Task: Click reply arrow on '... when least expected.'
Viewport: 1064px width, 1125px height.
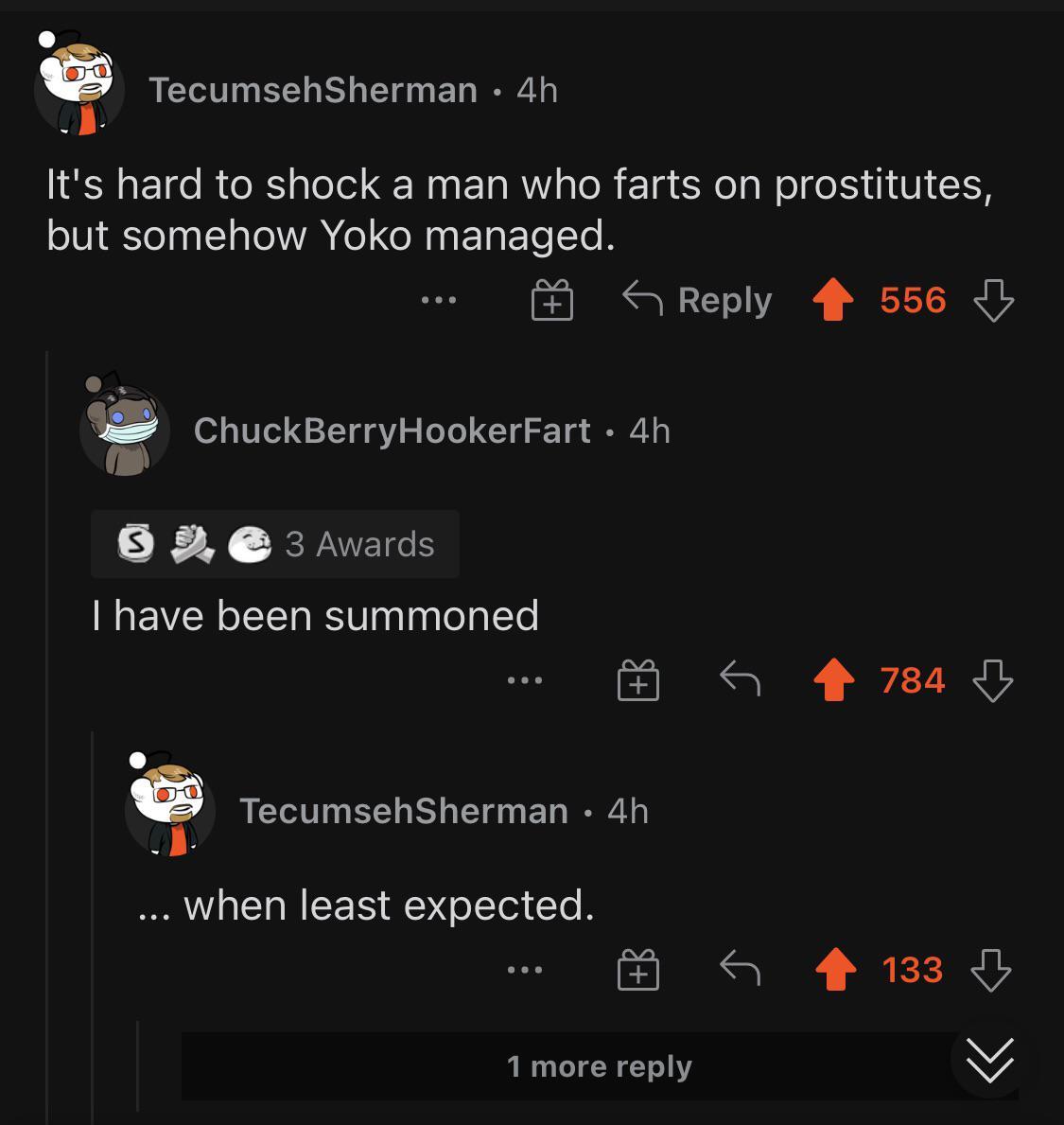Action: tap(740, 968)
